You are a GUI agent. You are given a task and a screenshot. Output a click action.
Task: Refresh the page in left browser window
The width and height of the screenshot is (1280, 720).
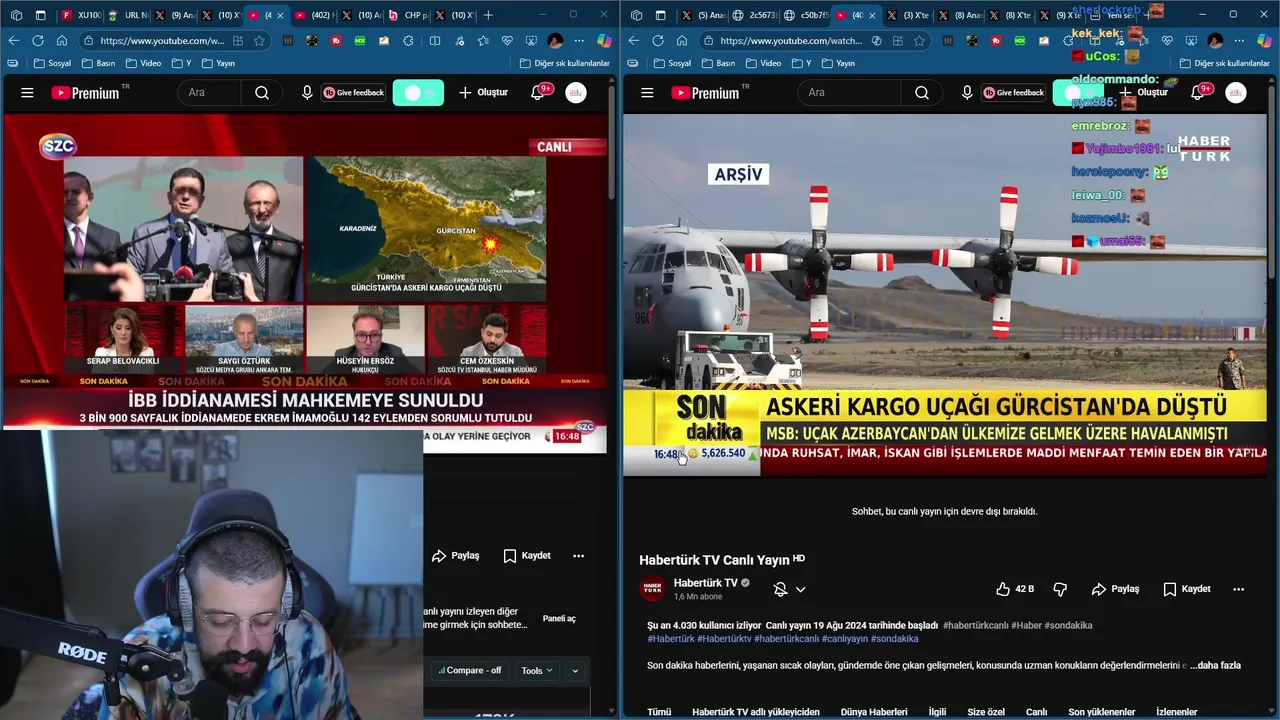pyautogui.click(x=38, y=41)
